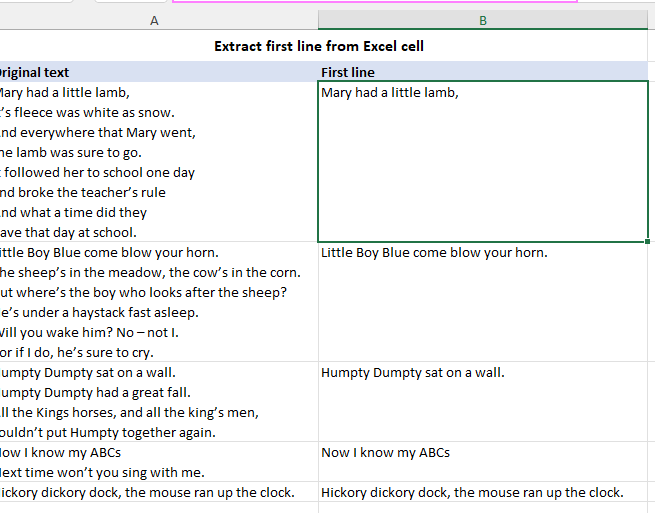Click the title 'Extract first line from Excel cell'

point(325,46)
